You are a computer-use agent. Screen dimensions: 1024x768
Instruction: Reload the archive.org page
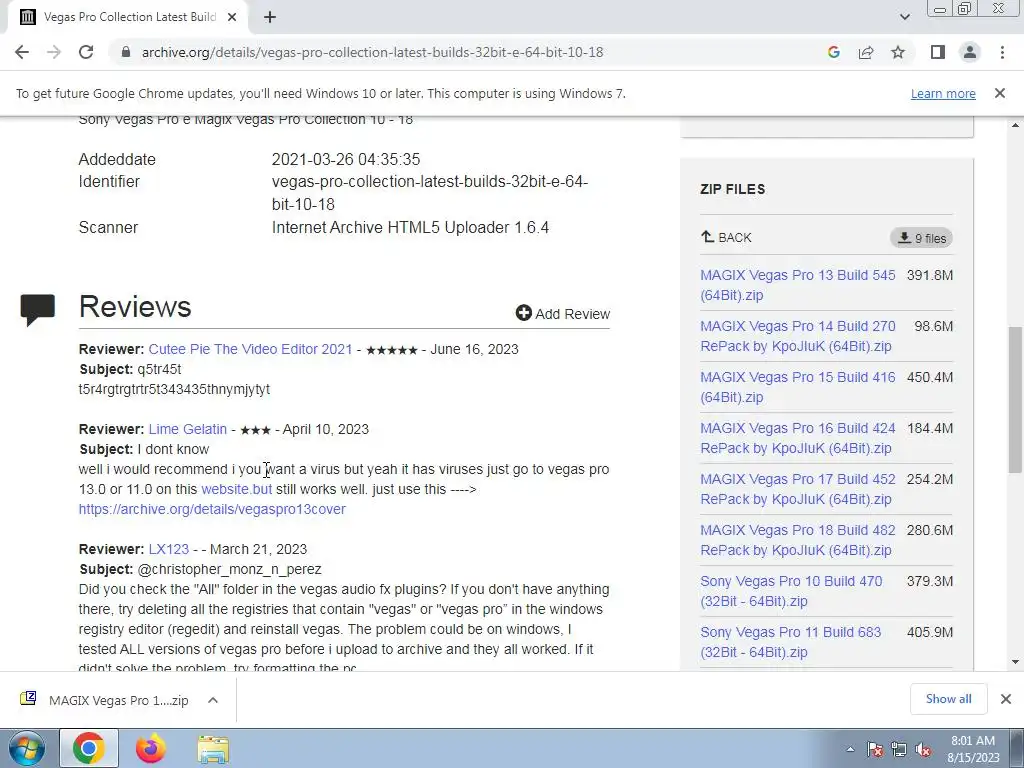(86, 52)
